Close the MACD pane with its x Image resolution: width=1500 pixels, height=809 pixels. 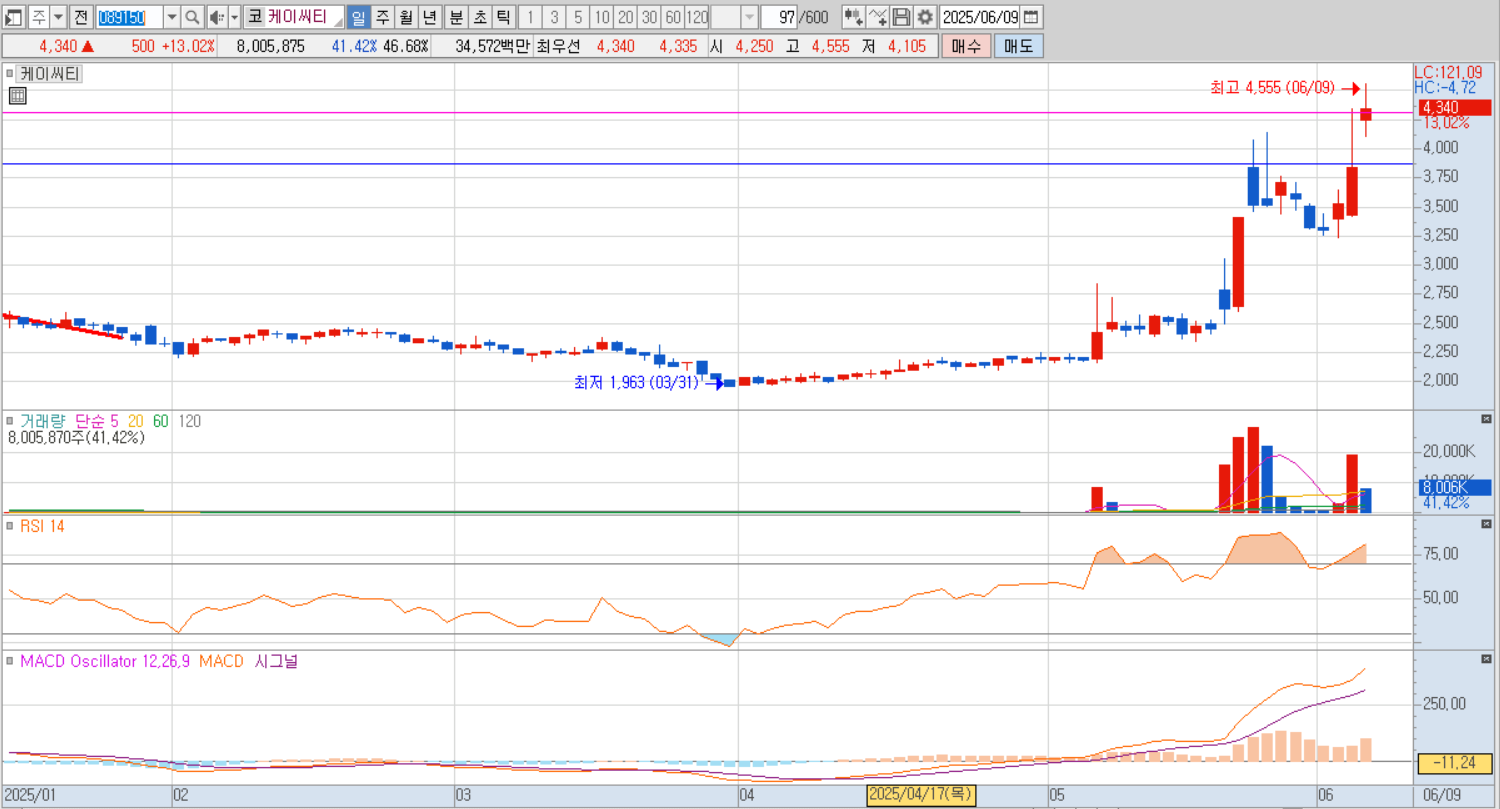click(x=1485, y=658)
